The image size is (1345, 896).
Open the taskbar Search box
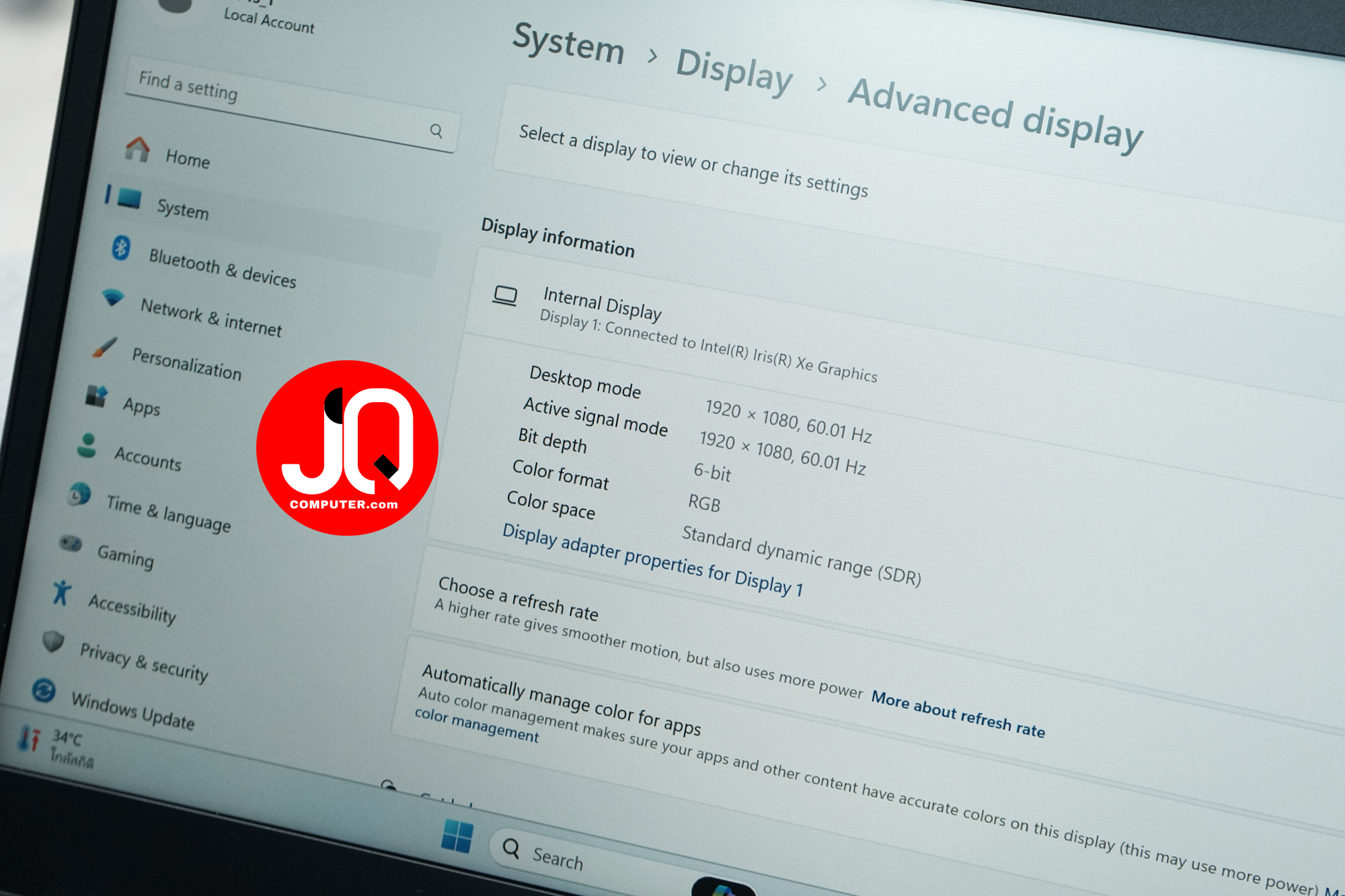pos(558,858)
